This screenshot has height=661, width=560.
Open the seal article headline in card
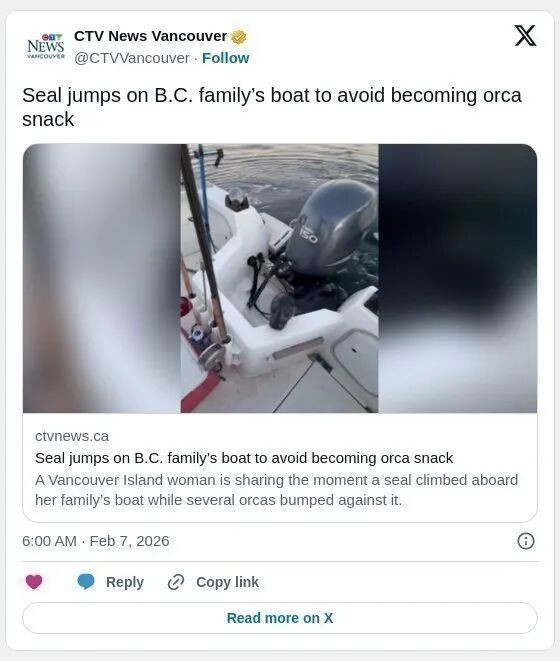(244, 458)
